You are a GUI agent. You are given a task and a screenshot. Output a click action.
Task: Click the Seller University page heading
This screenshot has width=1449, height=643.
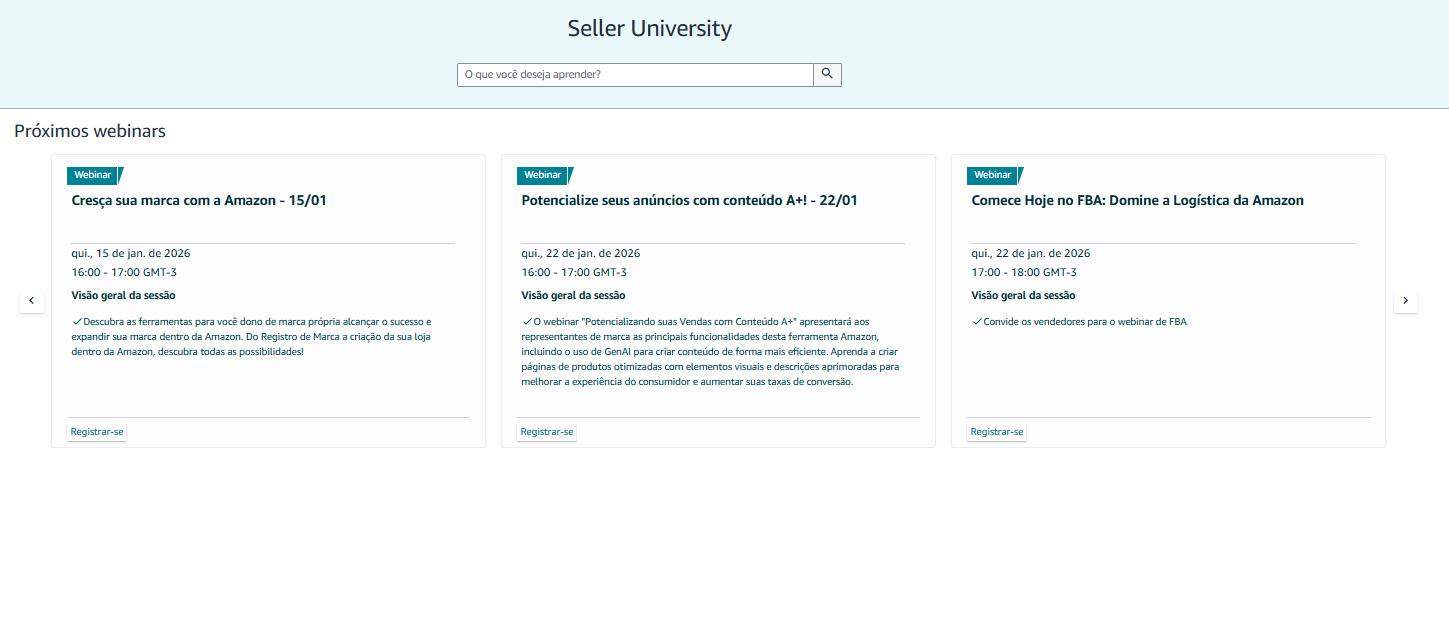[x=649, y=28]
